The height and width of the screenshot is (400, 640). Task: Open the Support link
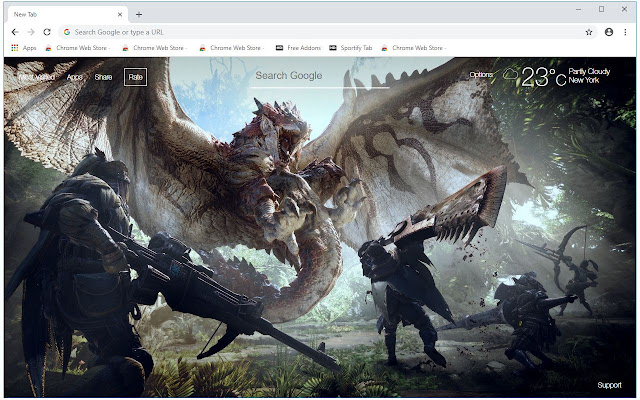point(609,385)
